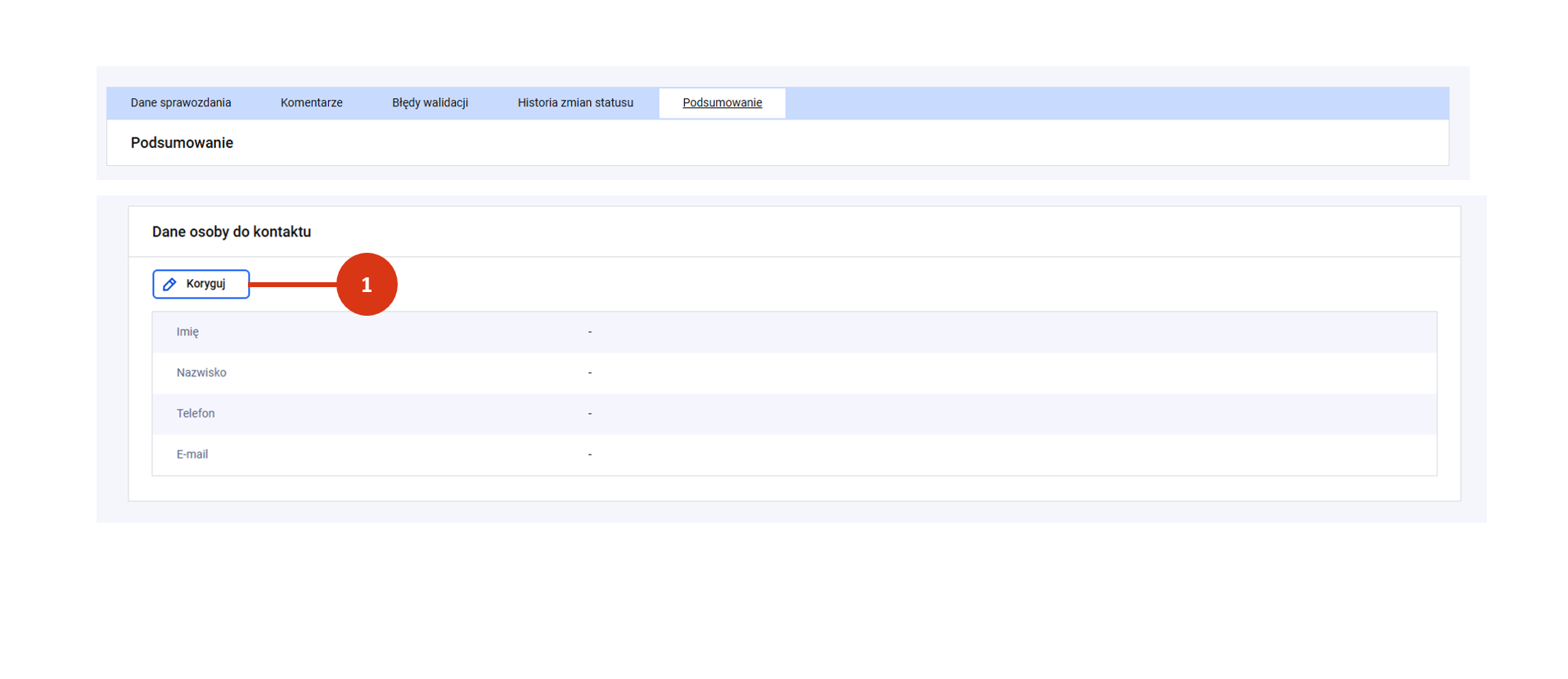The image size is (1568, 679).
Task: Click the empty value beside E-mail
Action: (x=589, y=455)
